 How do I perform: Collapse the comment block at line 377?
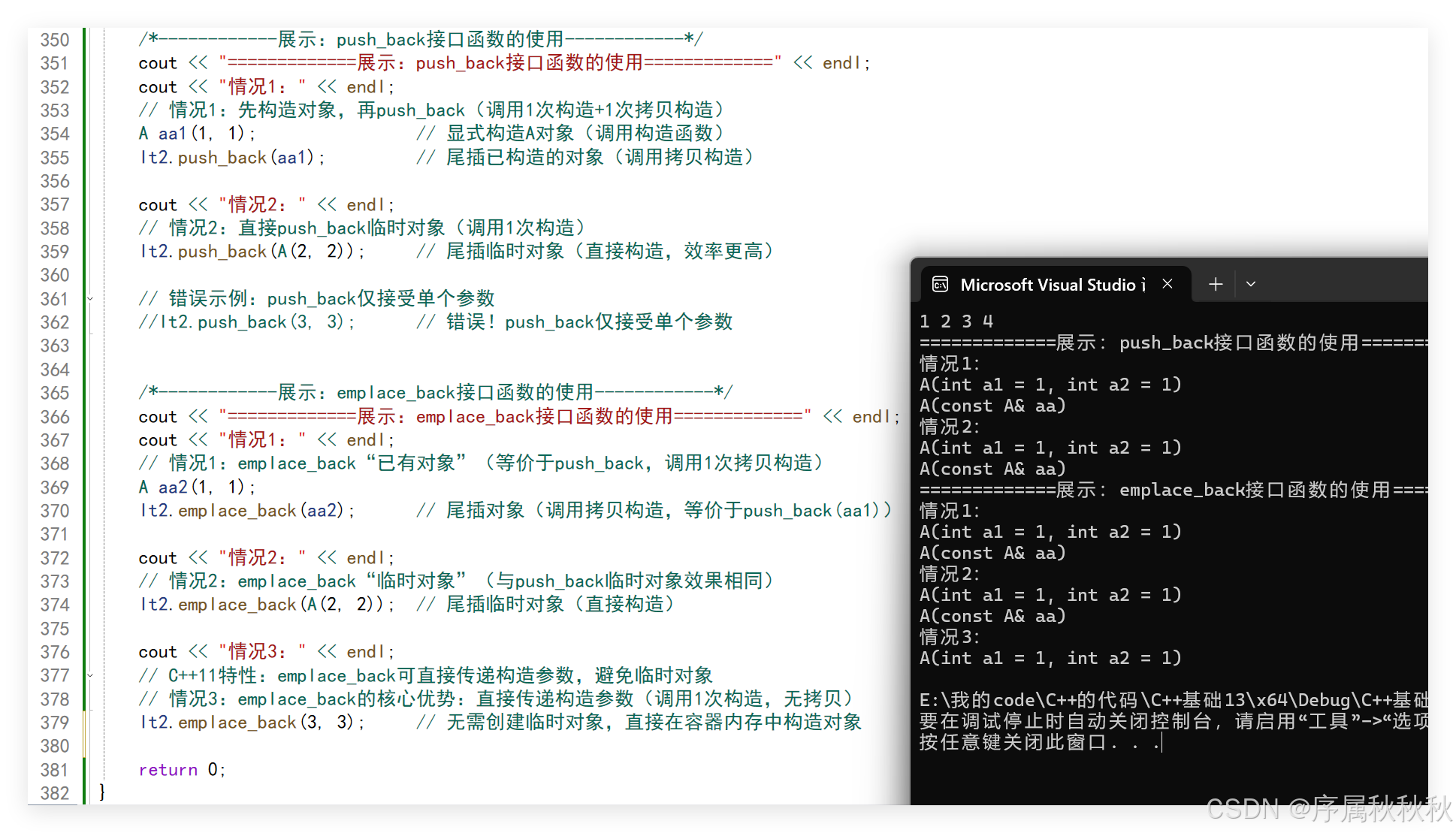[90, 675]
